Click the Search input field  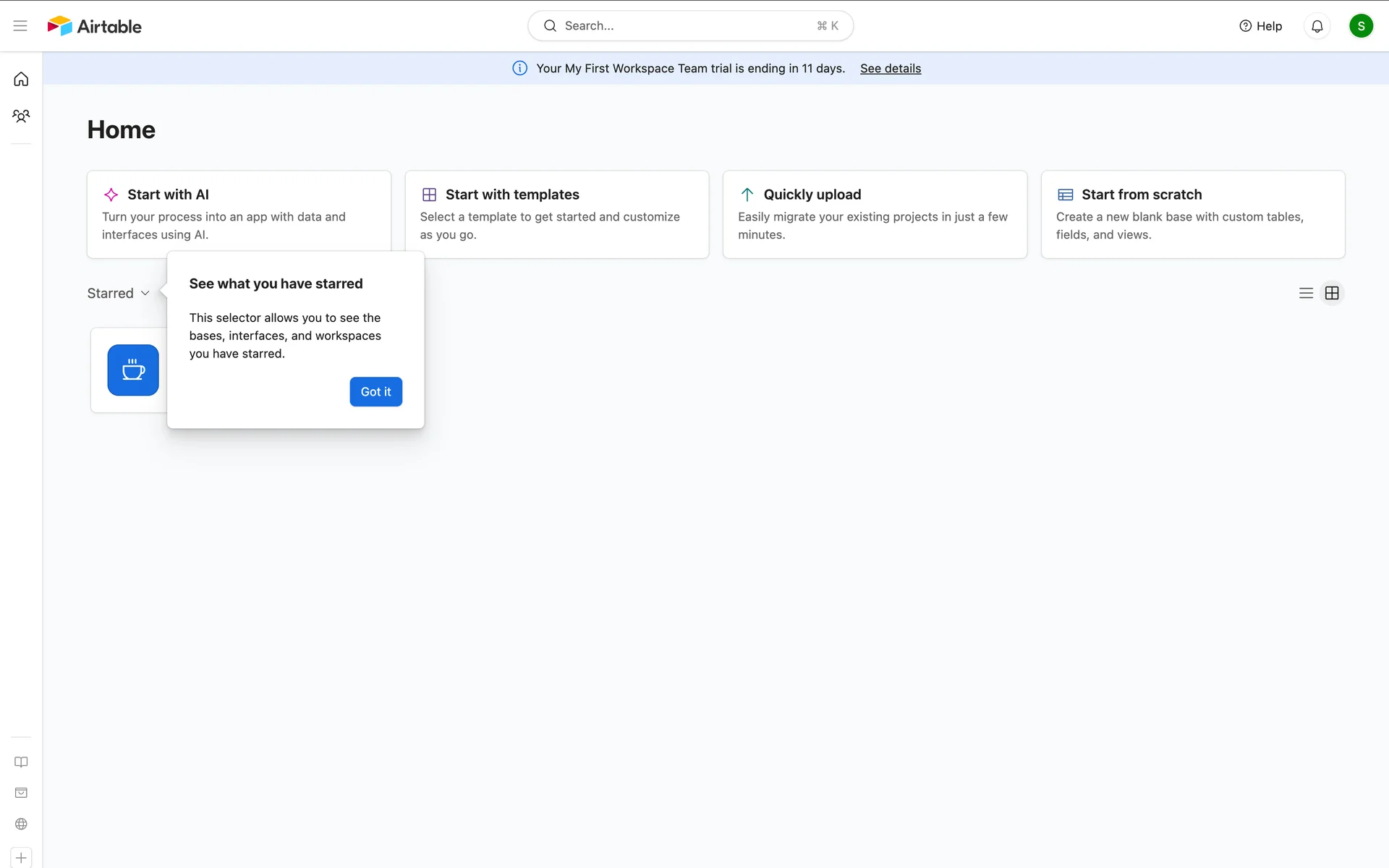tap(690, 26)
